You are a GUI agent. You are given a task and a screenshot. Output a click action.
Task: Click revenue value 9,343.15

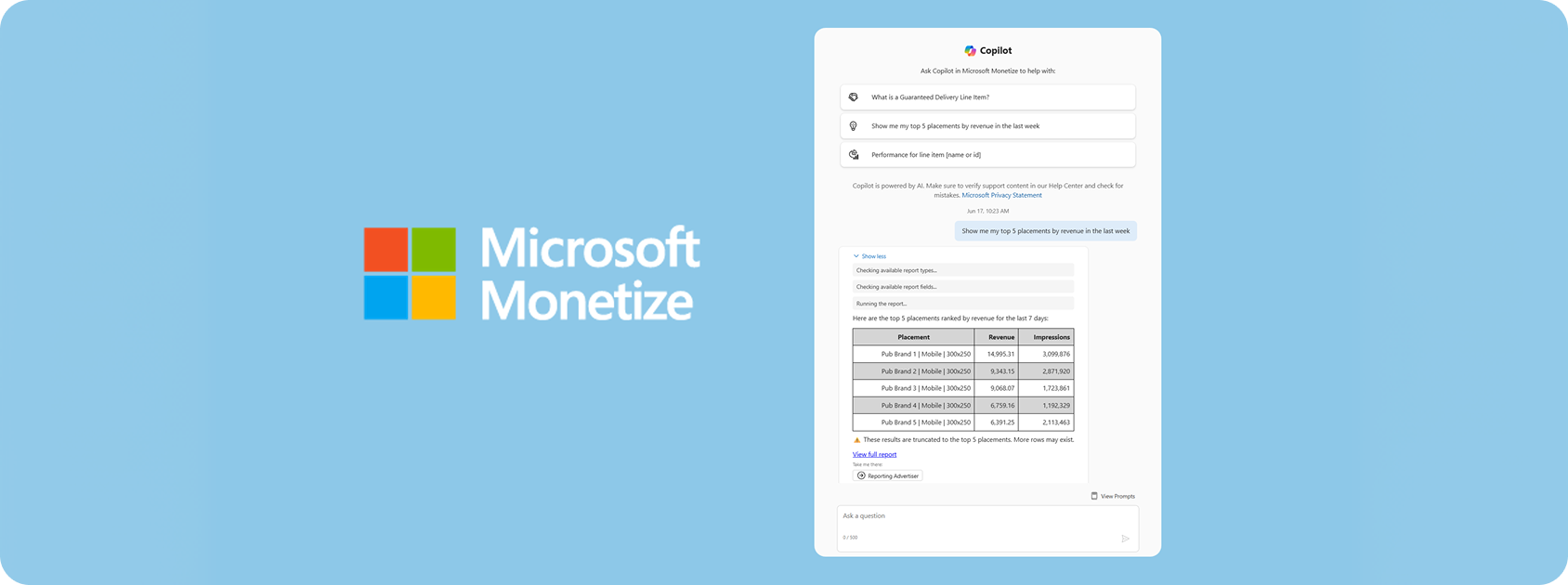click(x=1002, y=371)
